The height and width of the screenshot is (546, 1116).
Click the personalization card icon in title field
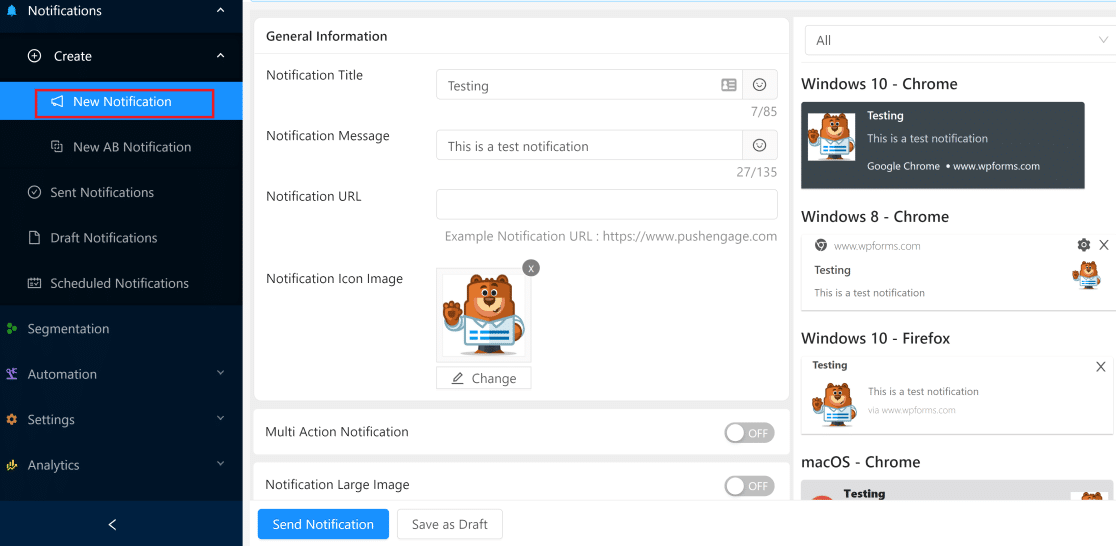(x=729, y=85)
